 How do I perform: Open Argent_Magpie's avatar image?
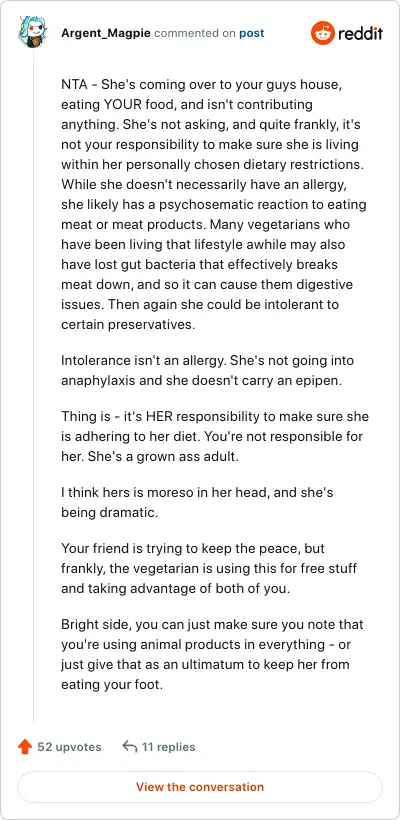point(33,32)
